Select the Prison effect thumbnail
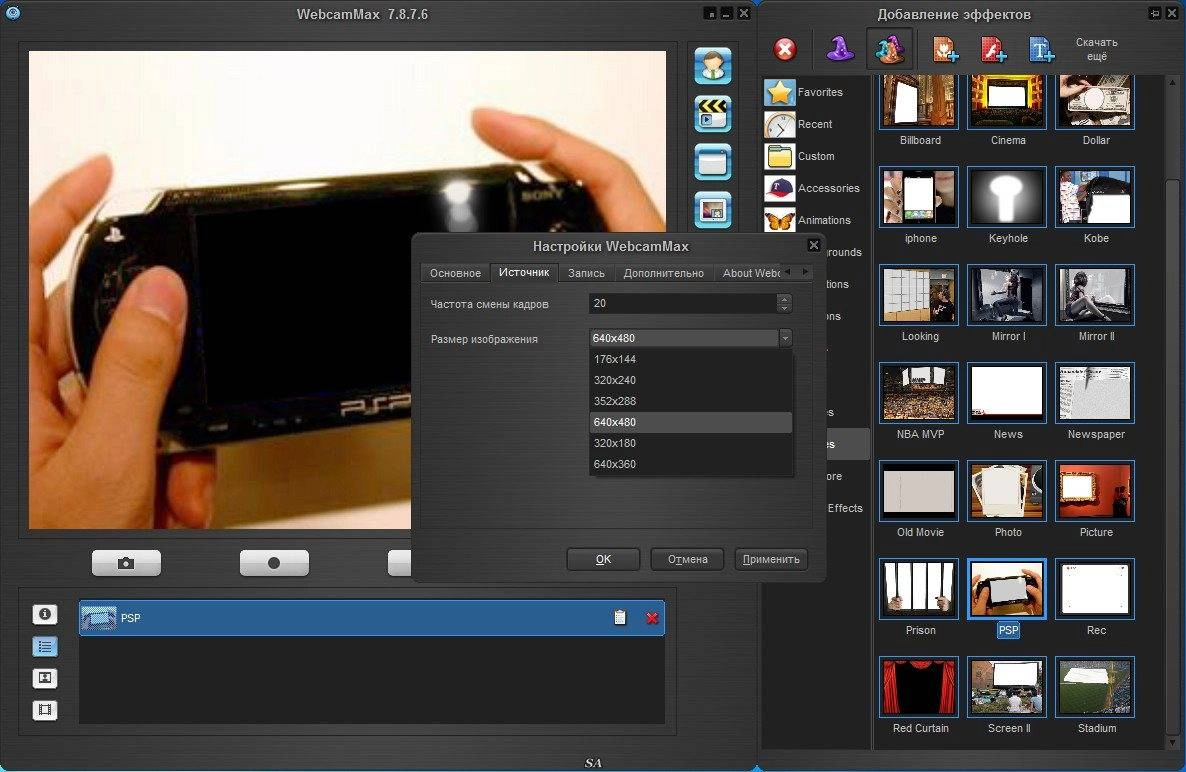Viewport: 1186px width, 772px height. pos(919,589)
